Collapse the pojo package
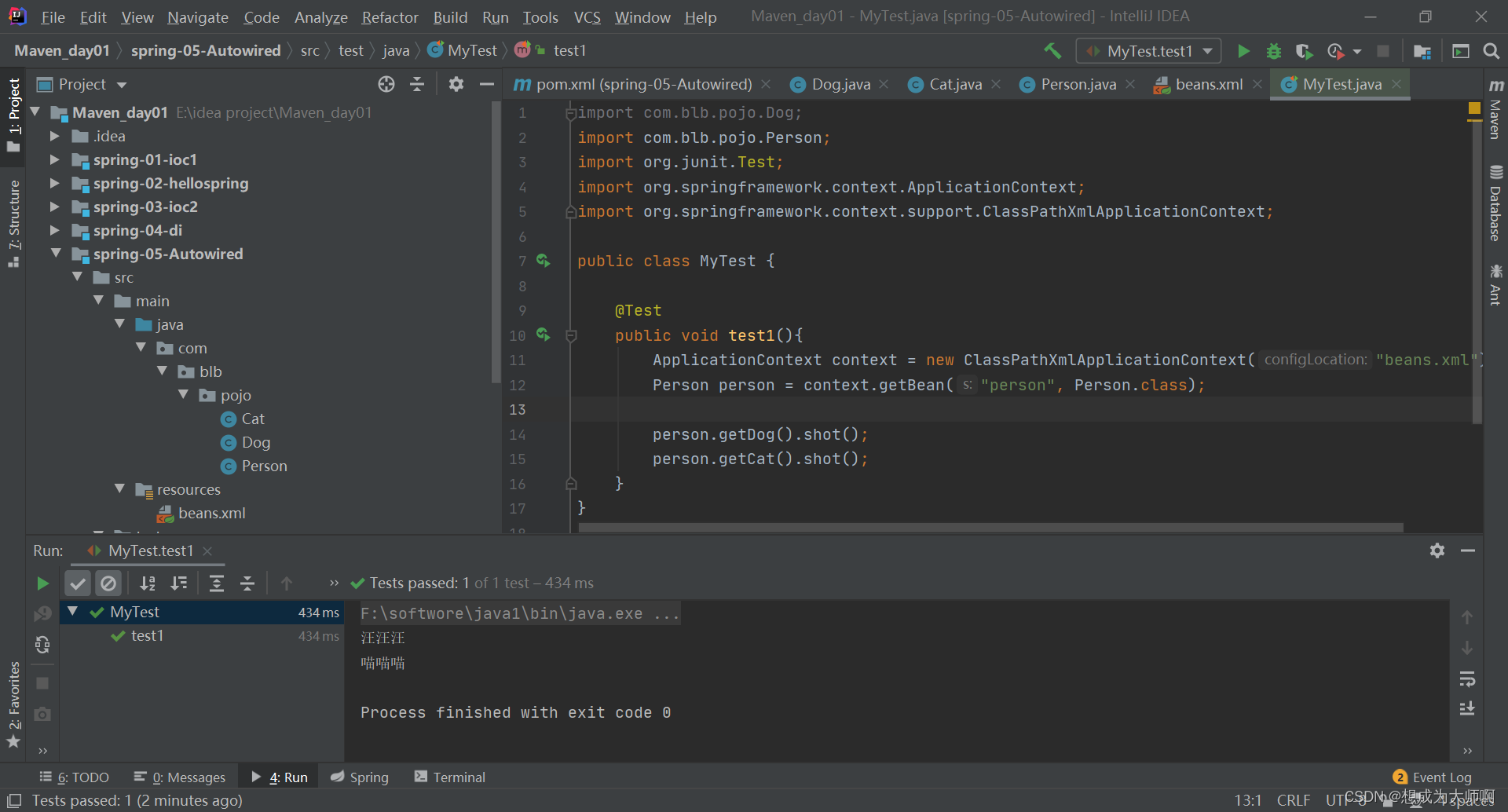The image size is (1508, 812). tap(183, 394)
